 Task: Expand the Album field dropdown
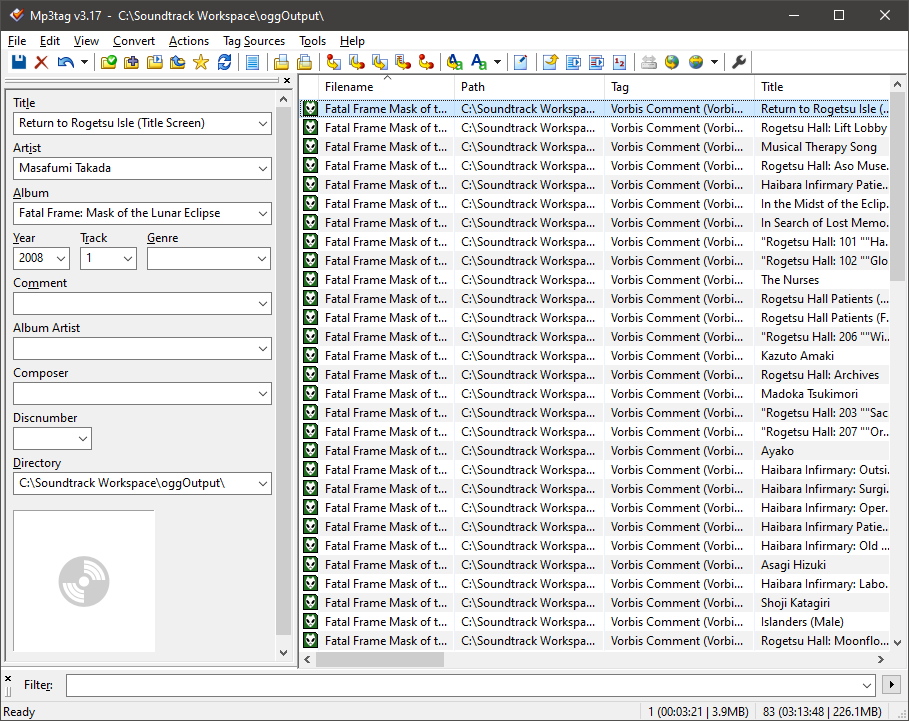[263, 213]
